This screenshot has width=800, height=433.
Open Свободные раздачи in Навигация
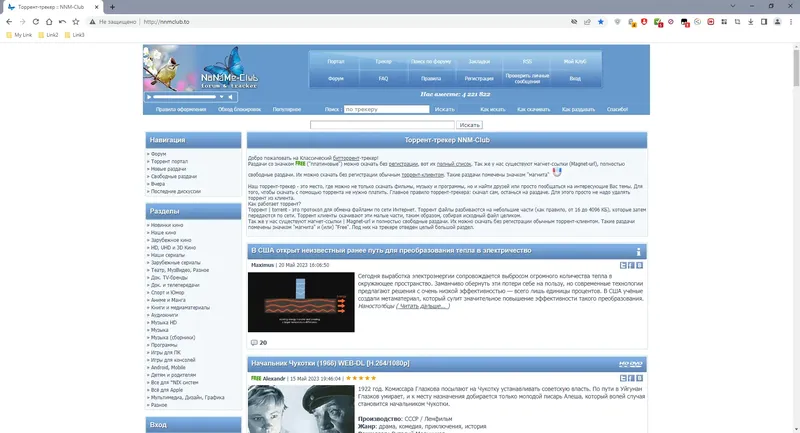tap(174, 176)
